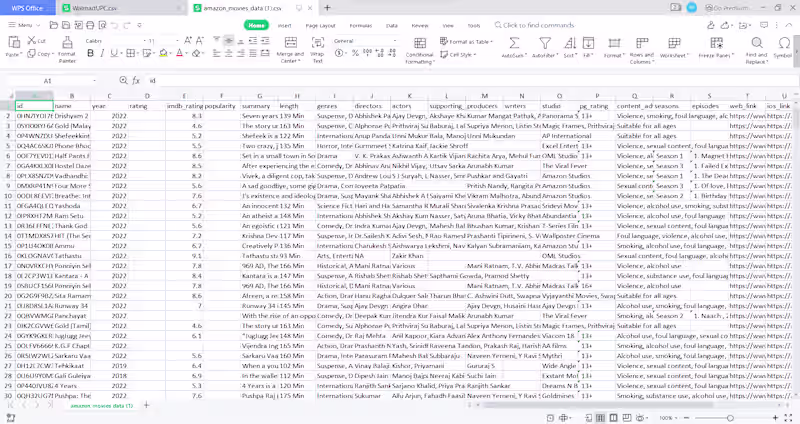Apply percent style with the % icon

(x=355, y=53)
